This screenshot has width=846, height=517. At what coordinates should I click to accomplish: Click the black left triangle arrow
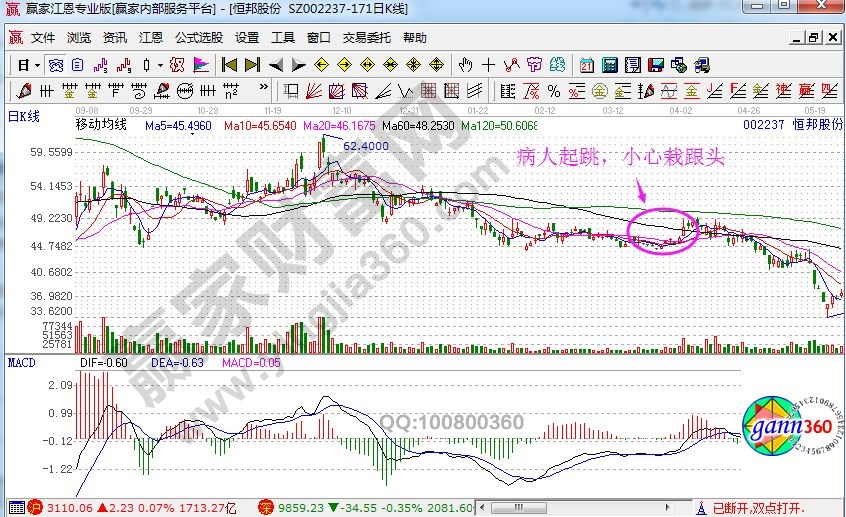pyautogui.click(x=276, y=66)
